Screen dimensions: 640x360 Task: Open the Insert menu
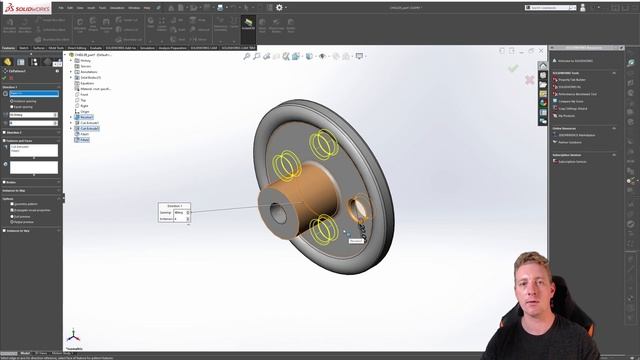pos(91,8)
